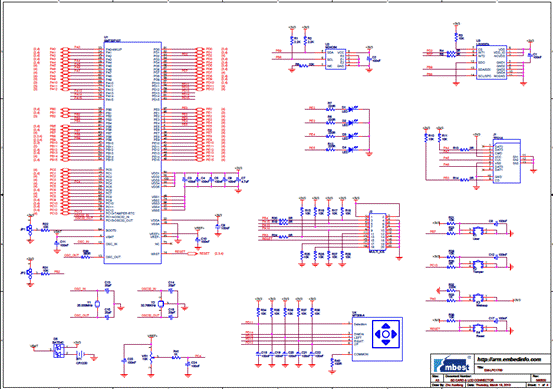Click the JP1 jumper near BOOT0
The width and height of the screenshot is (553, 389).
tap(30, 230)
